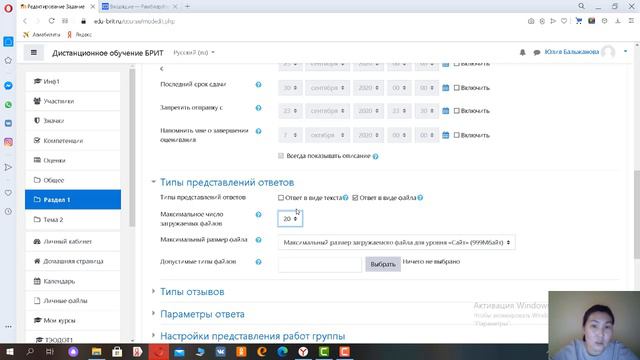Open Instagram sidebar icon
The height and width of the screenshot is (360, 640).
8,142
